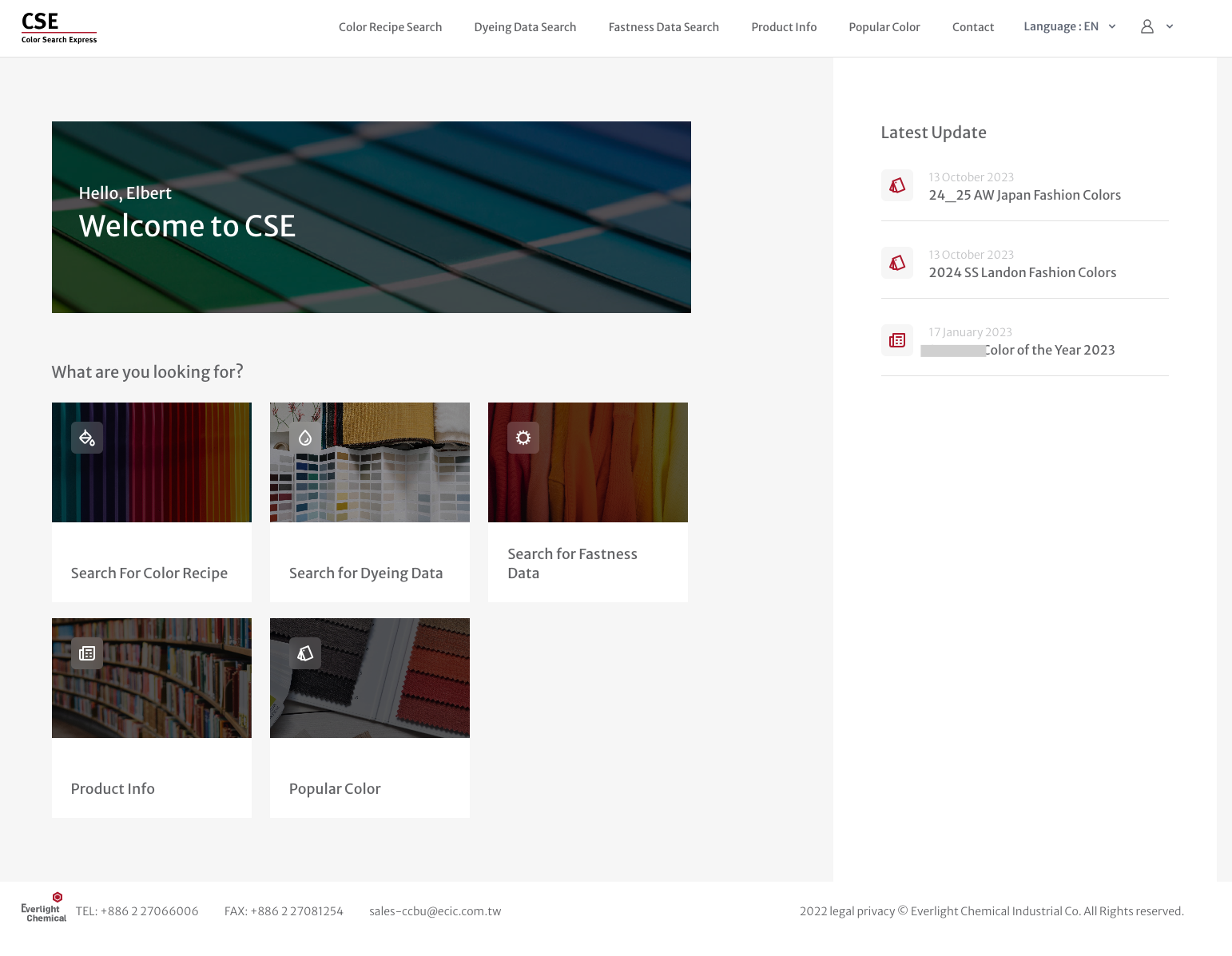Screen dimensions: 1232x956
Task: Click the Search For Color Recipe card title
Action: click(149, 573)
